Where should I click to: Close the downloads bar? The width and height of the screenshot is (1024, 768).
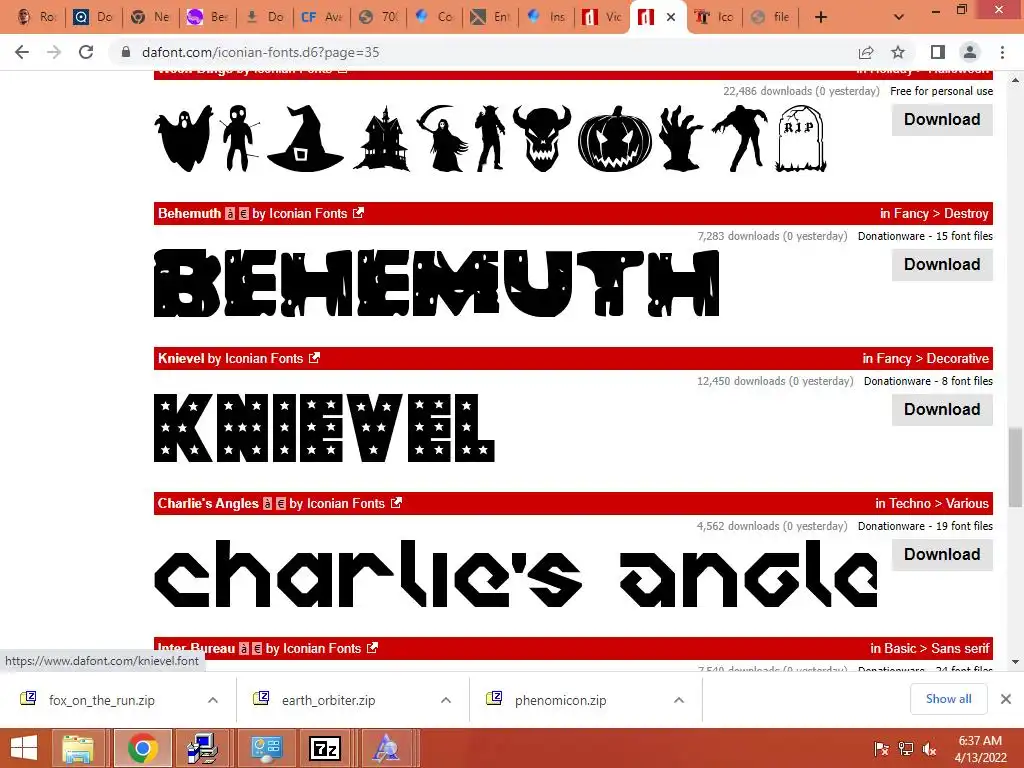[1006, 699]
